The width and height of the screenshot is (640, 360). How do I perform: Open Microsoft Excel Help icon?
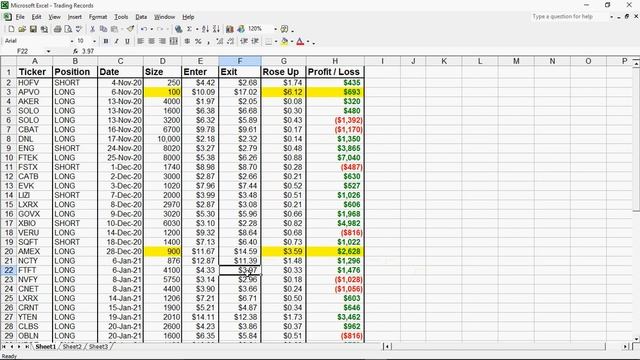pyautogui.click(x=284, y=29)
